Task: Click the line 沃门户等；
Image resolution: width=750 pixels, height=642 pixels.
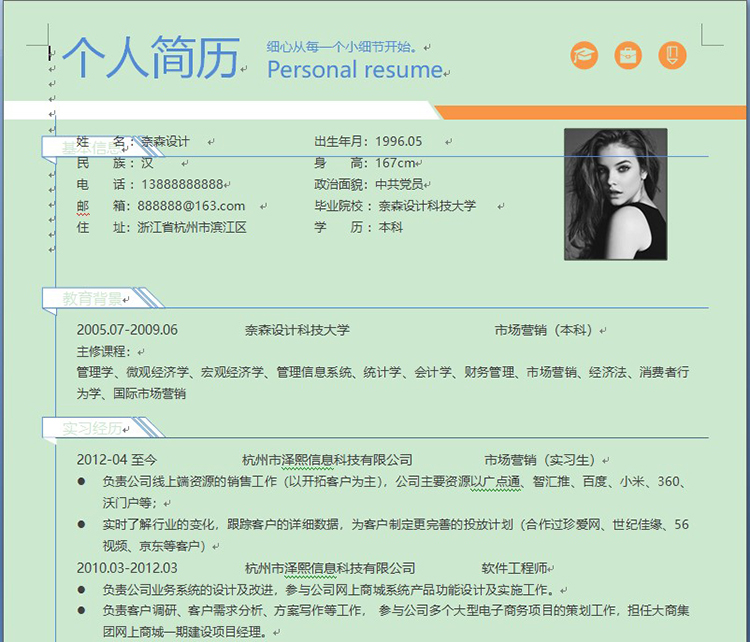Action: pos(132,503)
